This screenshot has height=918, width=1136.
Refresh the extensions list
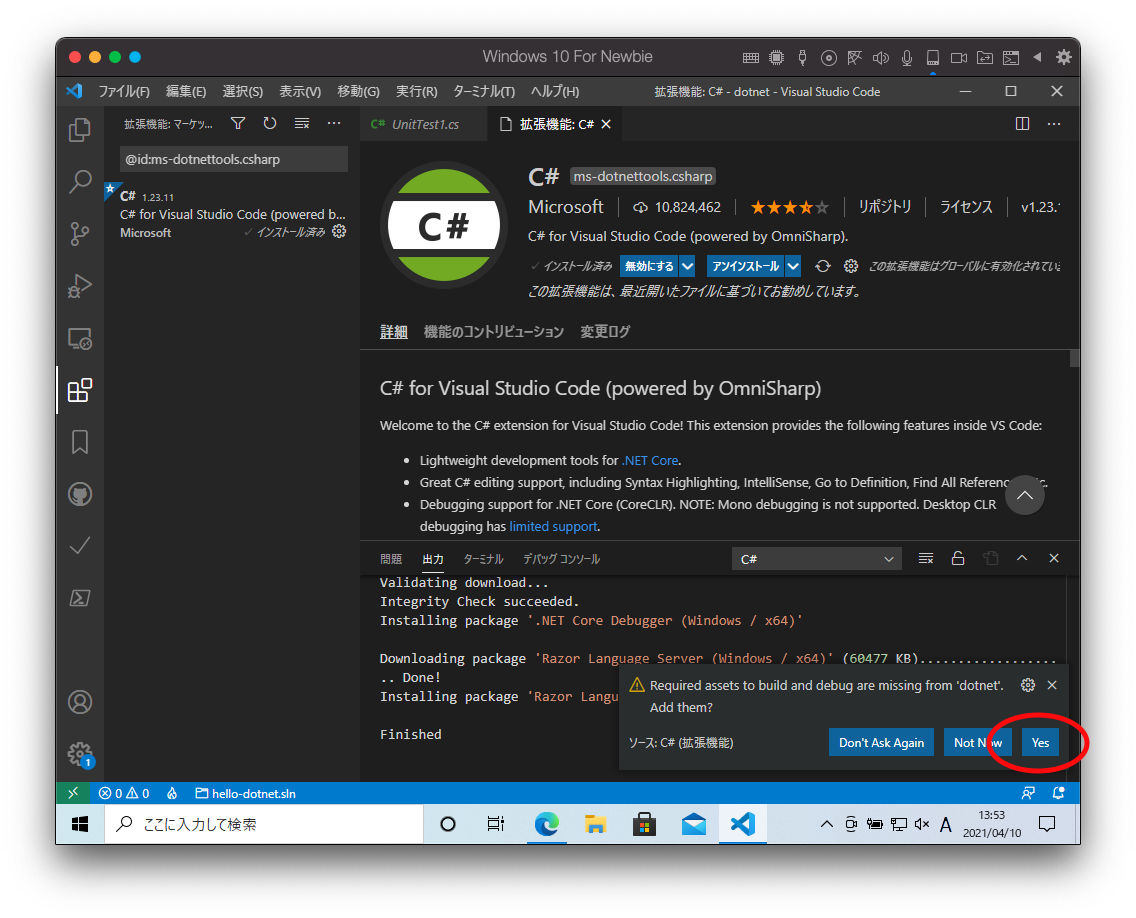[270, 124]
